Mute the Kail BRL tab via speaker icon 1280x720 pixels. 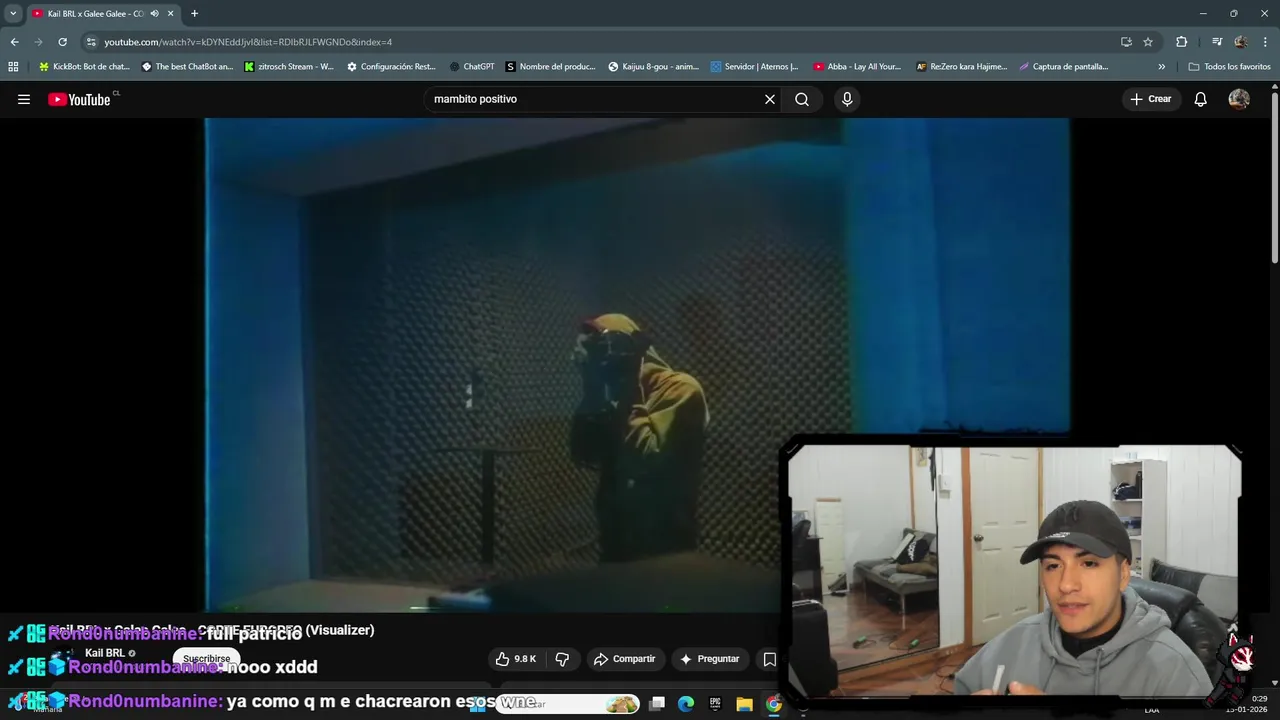coord(154,14)
